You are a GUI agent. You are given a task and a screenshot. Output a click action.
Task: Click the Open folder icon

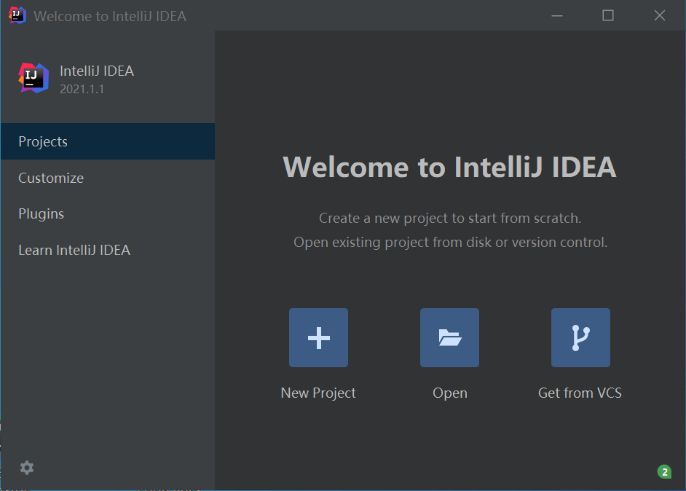click(449, 337)
